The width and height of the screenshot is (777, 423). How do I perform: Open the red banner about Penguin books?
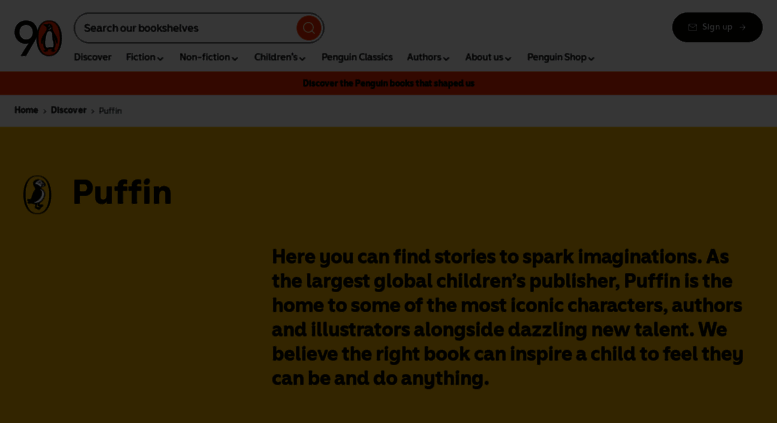pos(388,83)
